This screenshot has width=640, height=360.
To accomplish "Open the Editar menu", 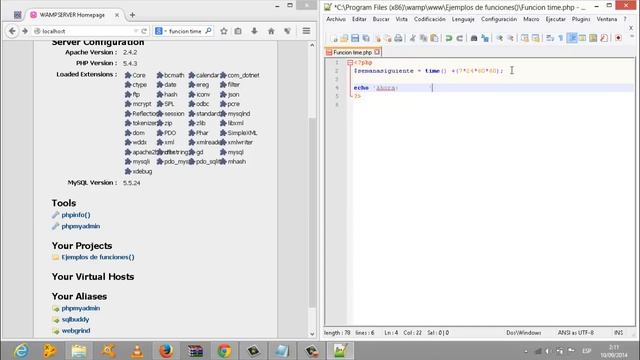I will 359,19.
